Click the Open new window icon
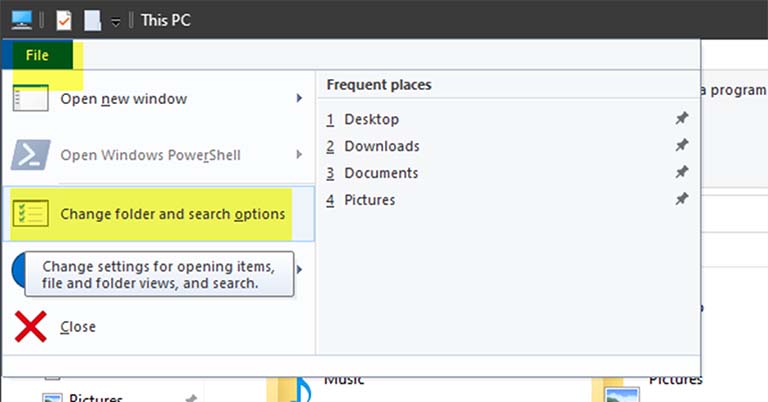This screenshot has width=768, height=402. (x=30, y=99)
